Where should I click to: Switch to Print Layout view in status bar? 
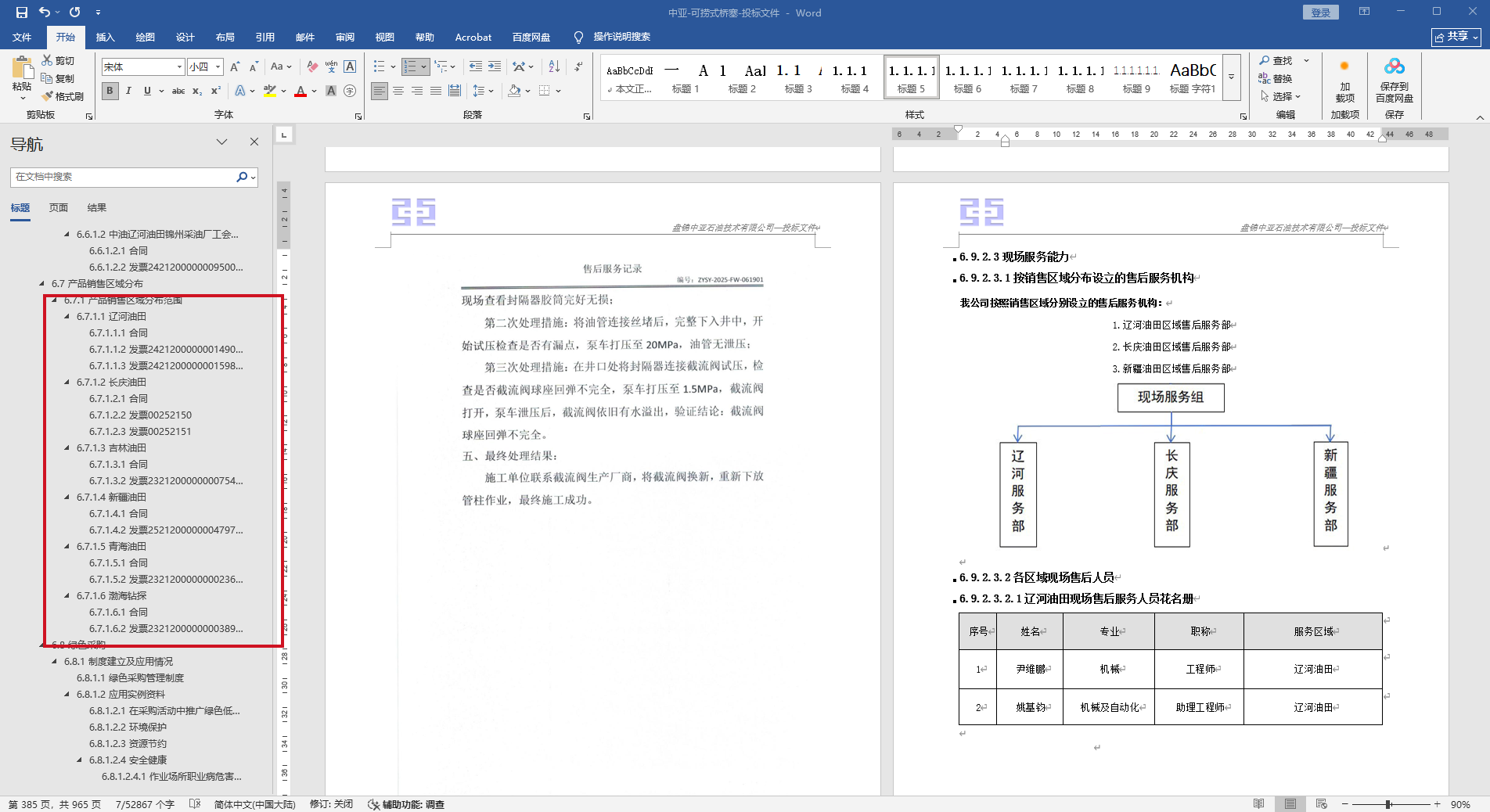[1290, 804]
